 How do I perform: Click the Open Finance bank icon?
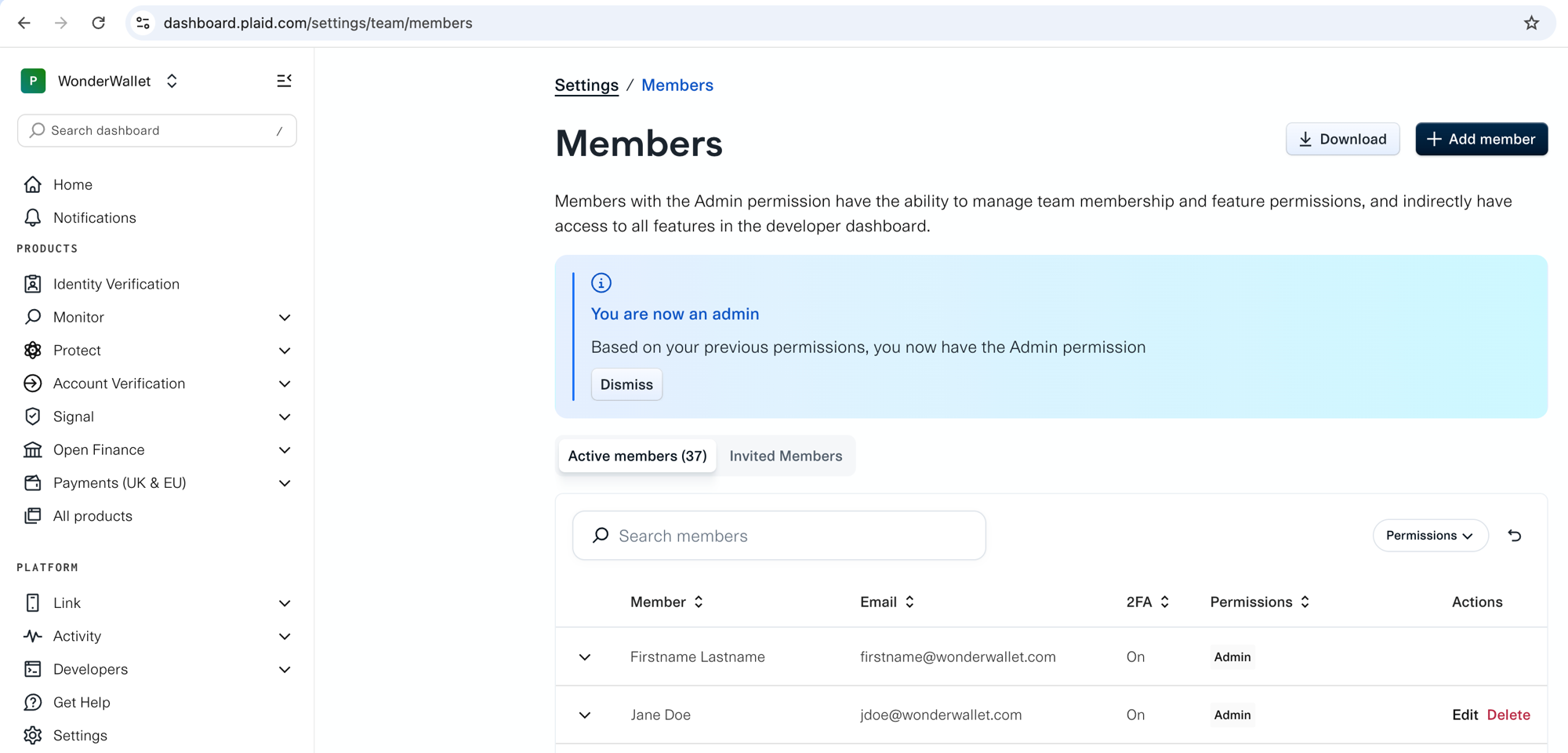(x=32, y=449)
